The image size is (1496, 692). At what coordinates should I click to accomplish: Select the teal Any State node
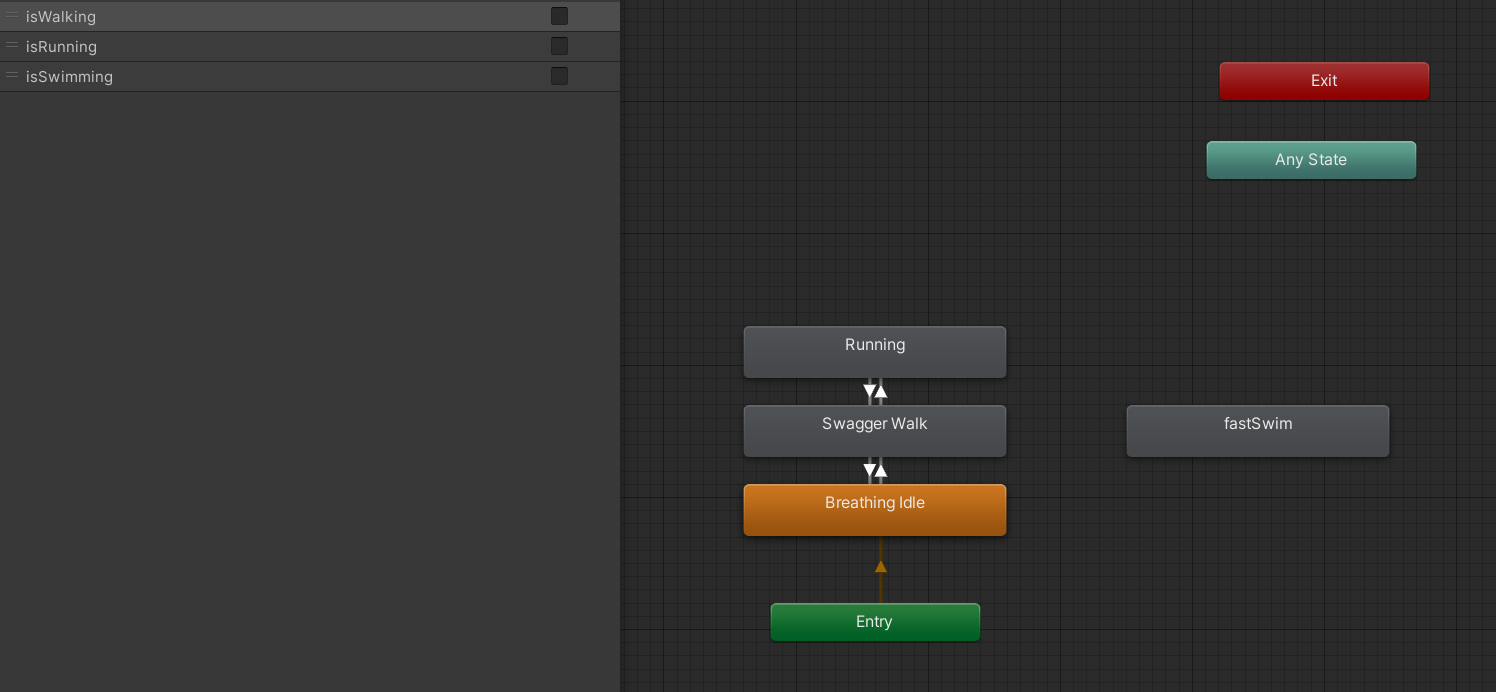pyautogui.click(x=1310, y=159)
